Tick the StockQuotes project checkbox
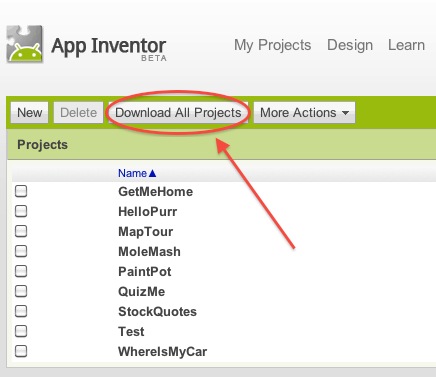This screenshot has height=377, width=436. (x=21, y=311)
